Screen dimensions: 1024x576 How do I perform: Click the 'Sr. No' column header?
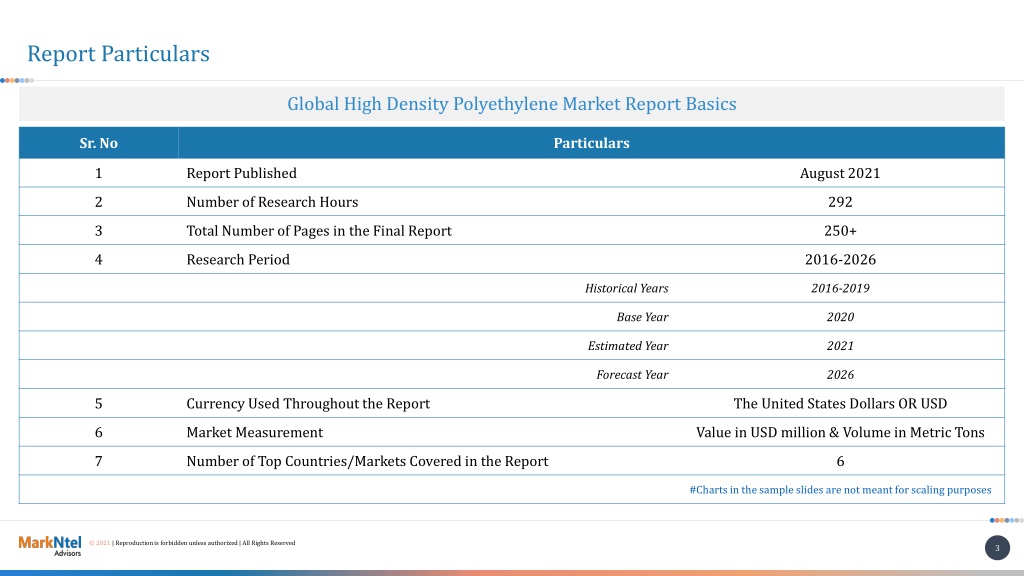point(99,143)
